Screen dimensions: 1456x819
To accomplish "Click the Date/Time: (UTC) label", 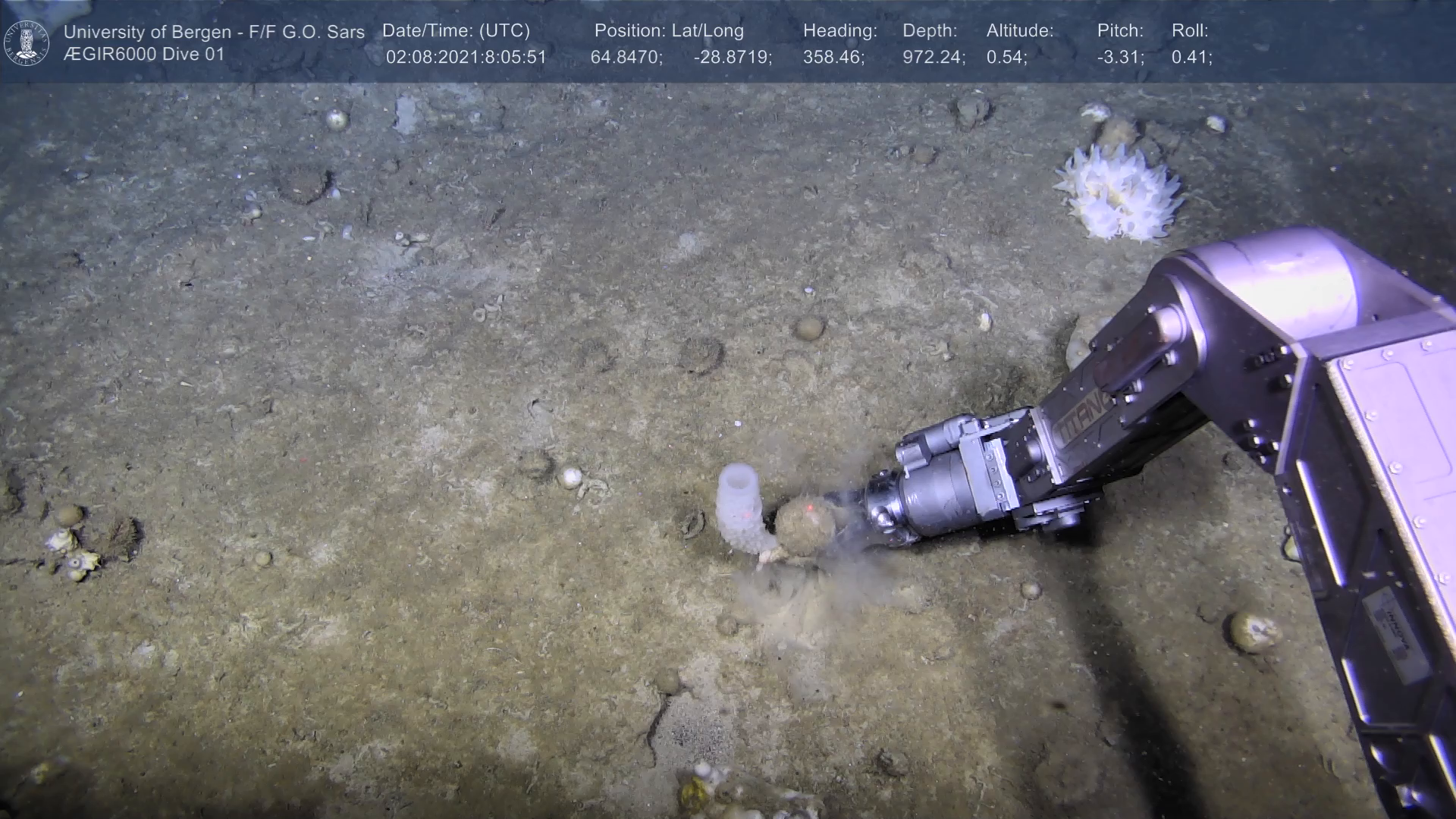I will pyautogui.click(x=456, y=31).
